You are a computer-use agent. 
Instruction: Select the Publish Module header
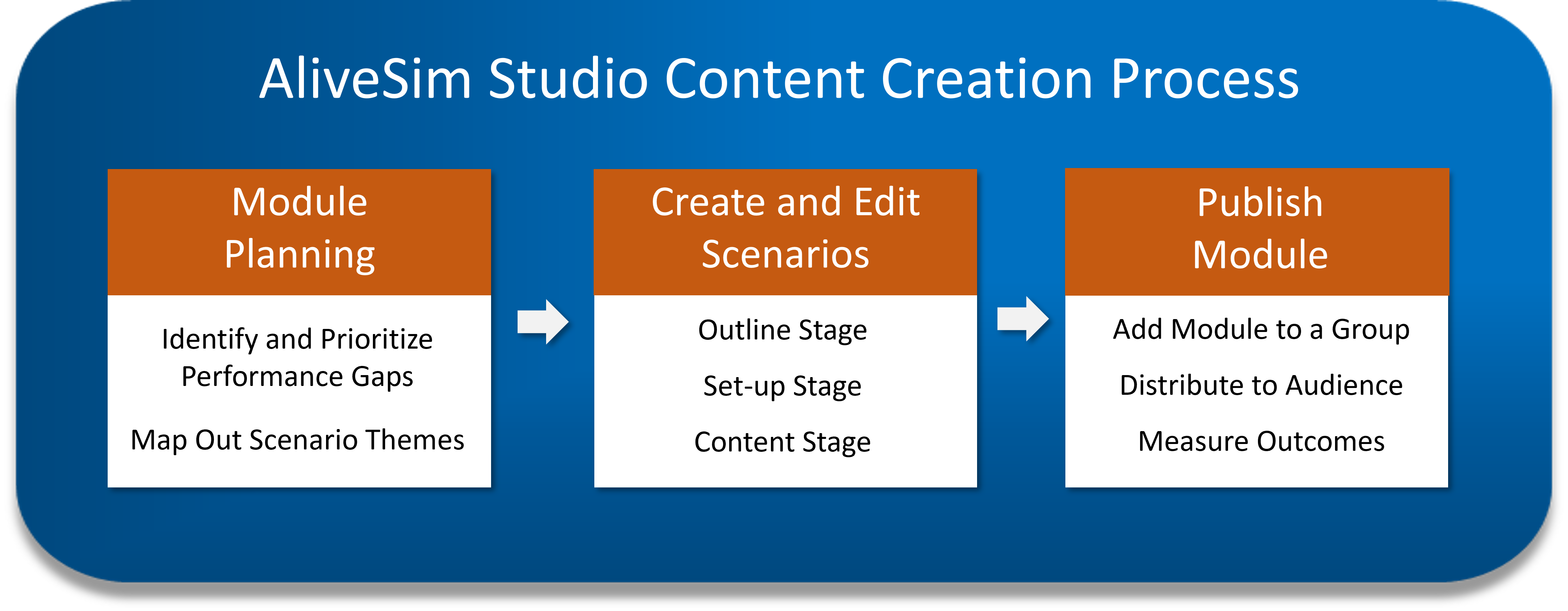point(1257,233)
